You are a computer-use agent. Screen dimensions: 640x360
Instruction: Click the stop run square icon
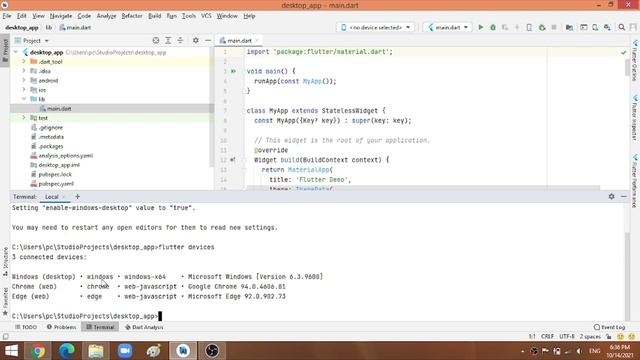click(x=554, y=27)
